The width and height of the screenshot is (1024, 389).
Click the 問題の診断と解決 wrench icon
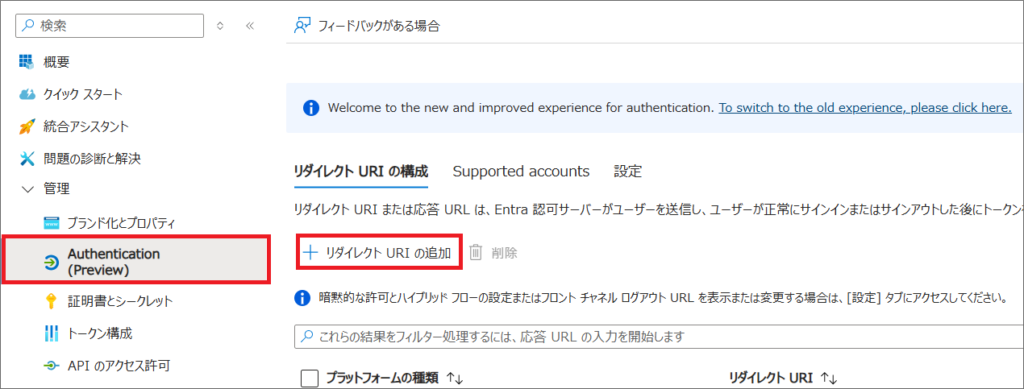tap(27, 158)
